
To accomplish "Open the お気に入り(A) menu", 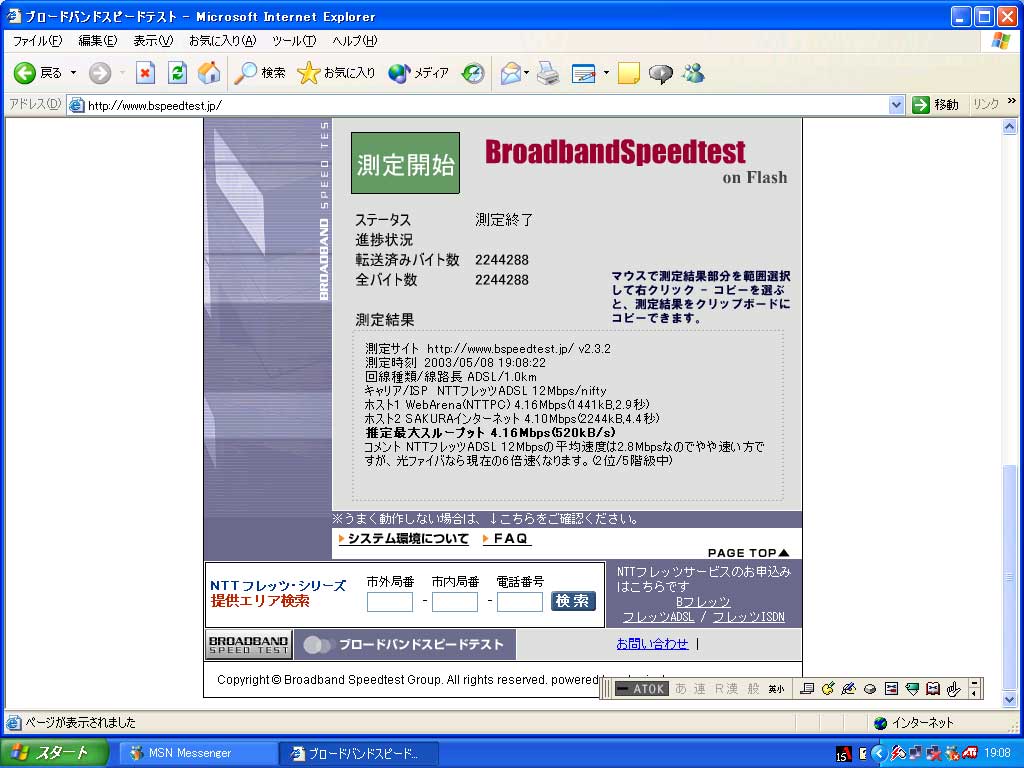I will click(222, 40).
